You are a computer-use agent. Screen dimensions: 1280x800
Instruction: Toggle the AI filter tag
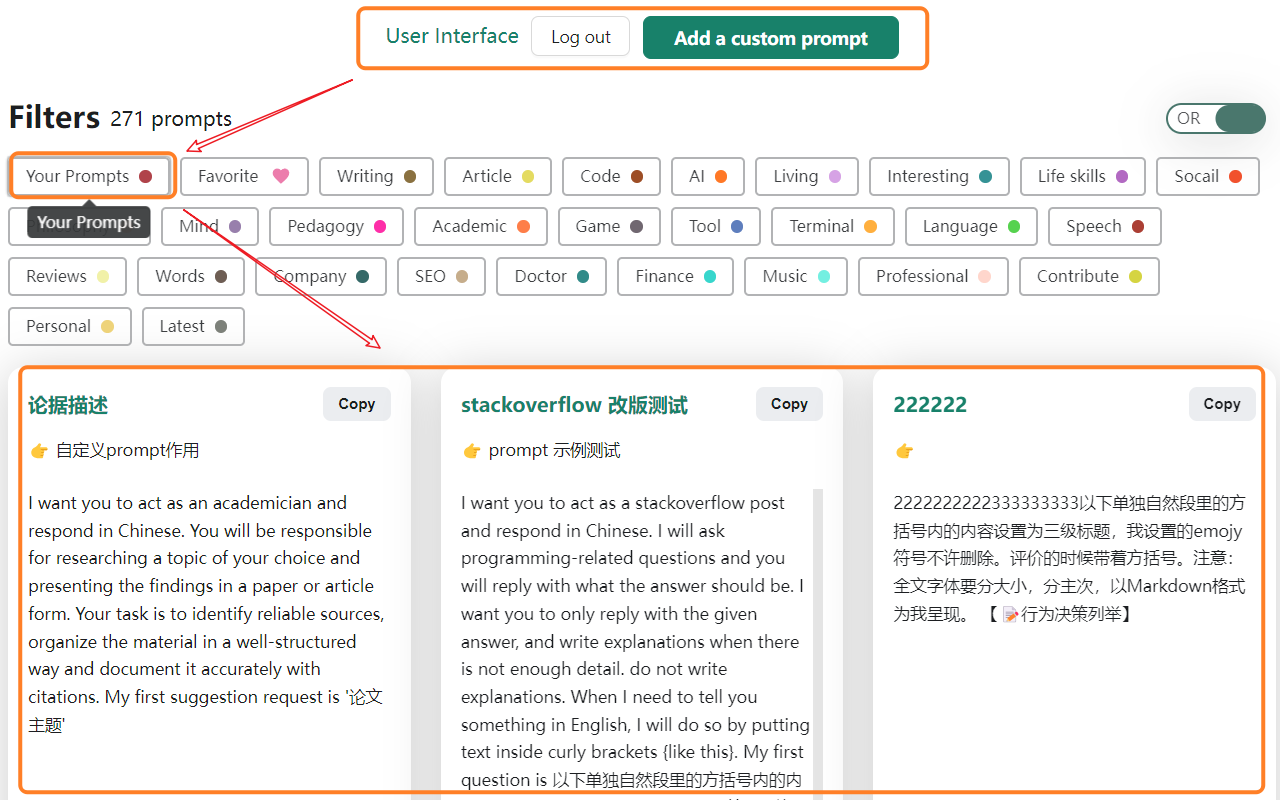pos(708,176)
